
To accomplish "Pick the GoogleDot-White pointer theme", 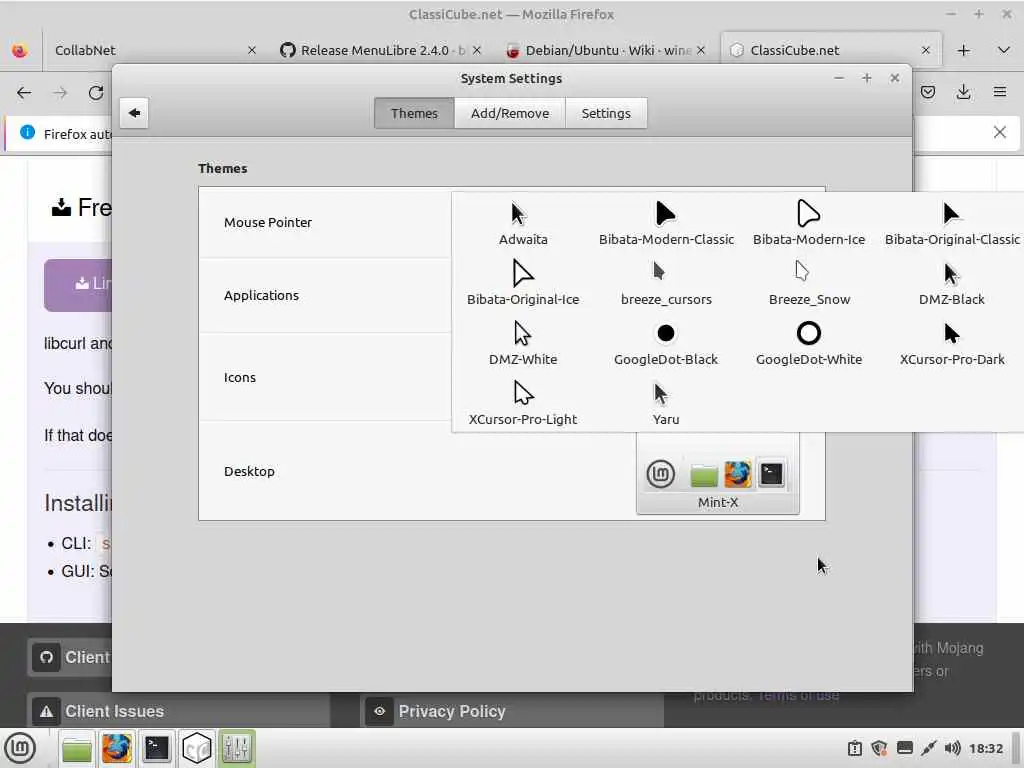I will pyautogui.click(x=808, y=344).
